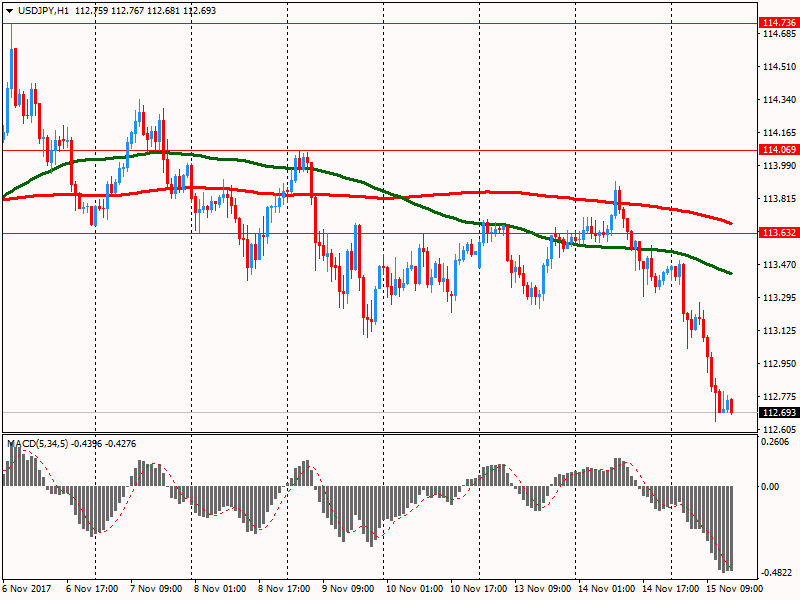
Task: Select the 114.340 price axis value
Action: (779, 100)
